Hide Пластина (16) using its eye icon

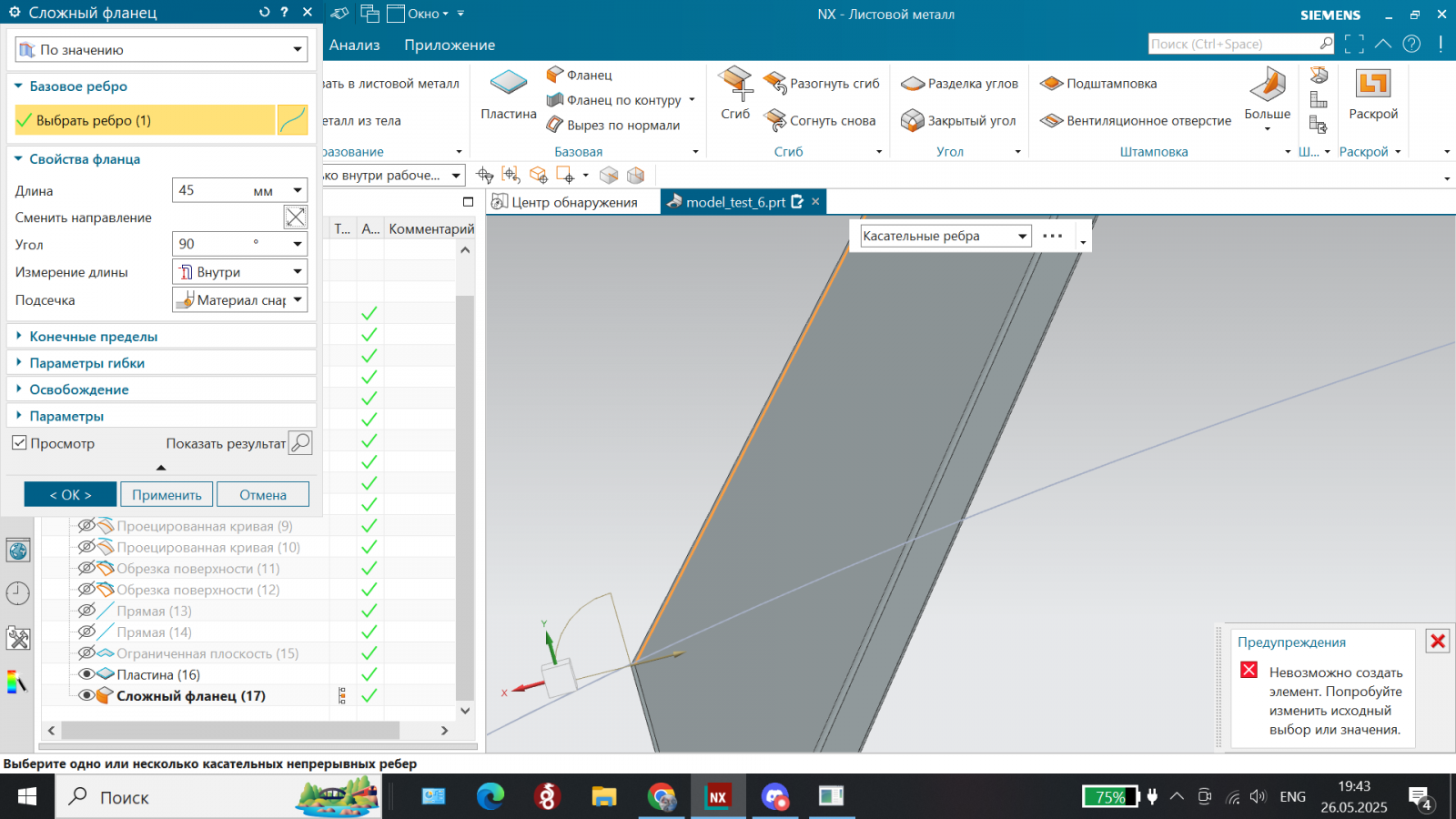[86, 674]
